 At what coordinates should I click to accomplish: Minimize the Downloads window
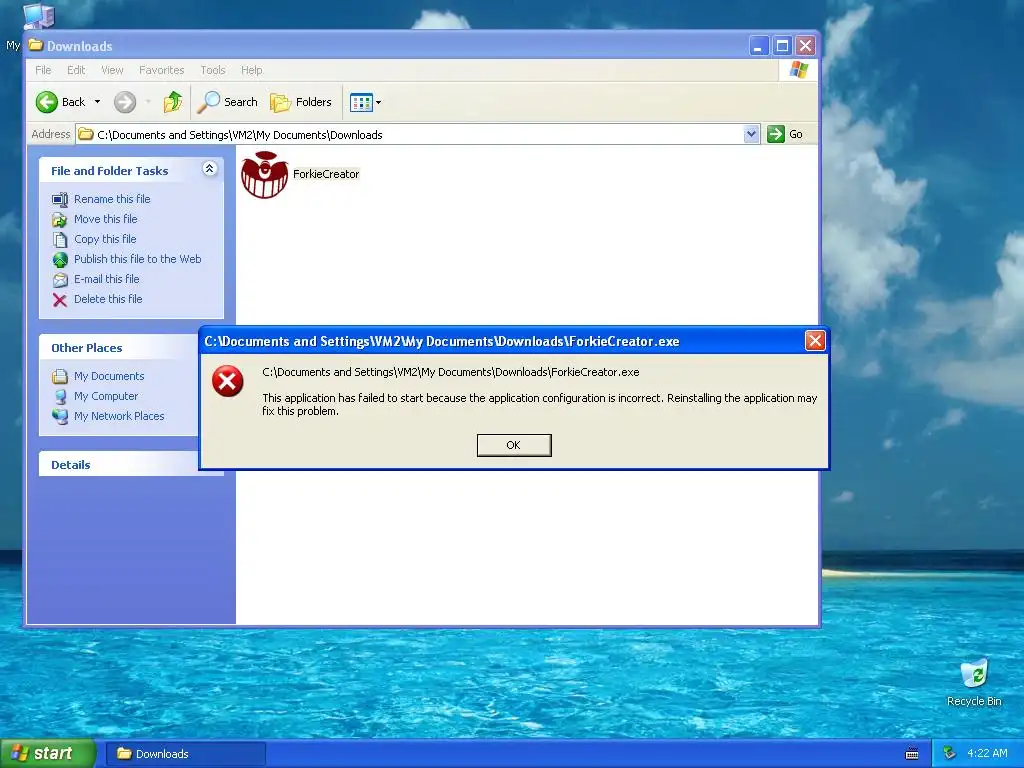pos(758,46)
